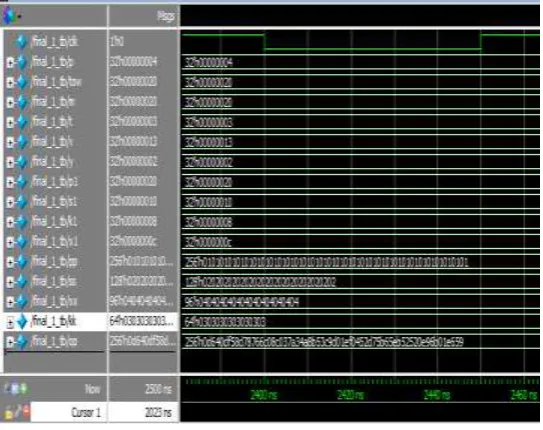Screen dimensions: 543x430
Task: Toggle leaf names icon beside Now
Action: point(7,389)
